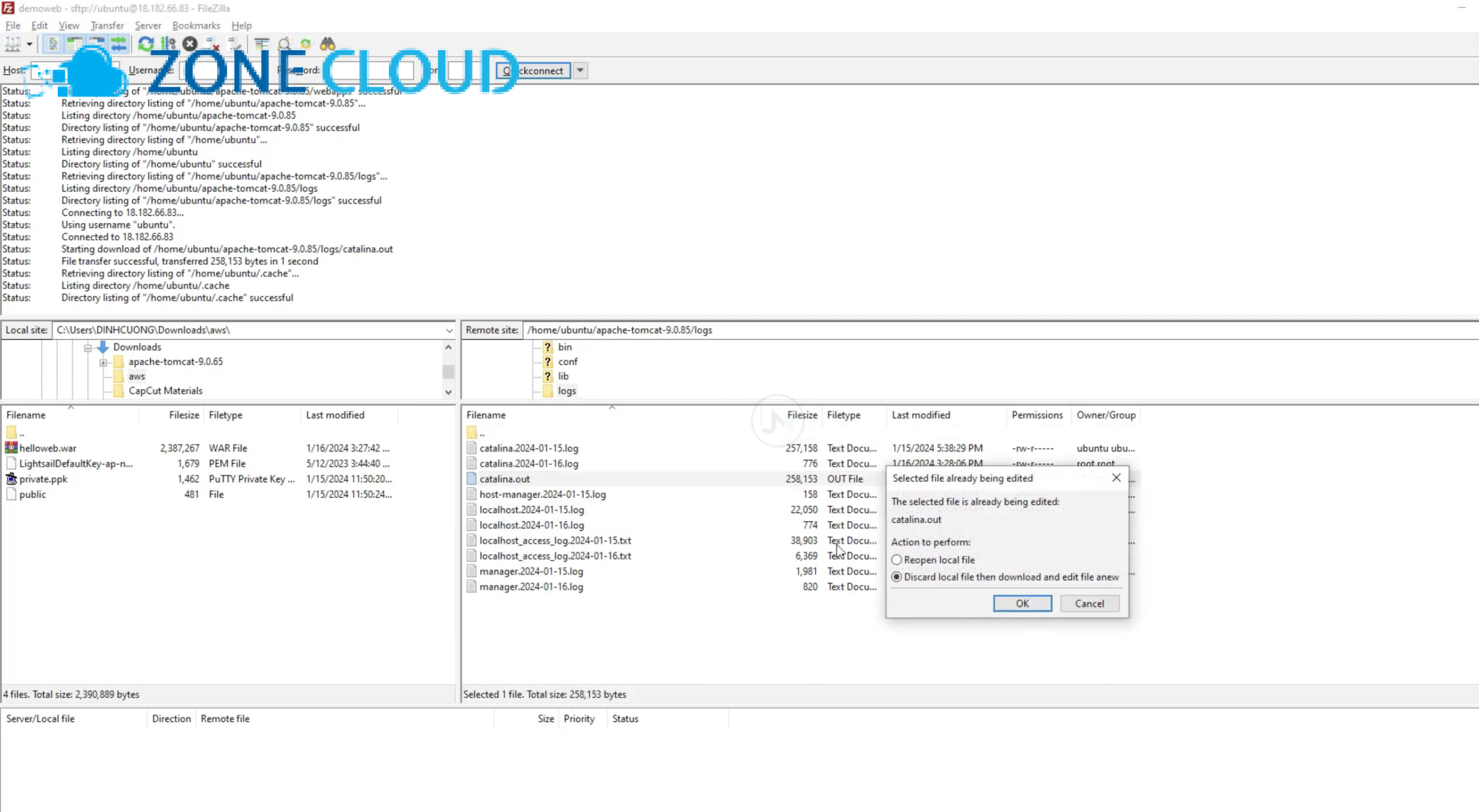Open the remote file search binoculars icon
Screen dimensions: 1479x812
(328, 44)
